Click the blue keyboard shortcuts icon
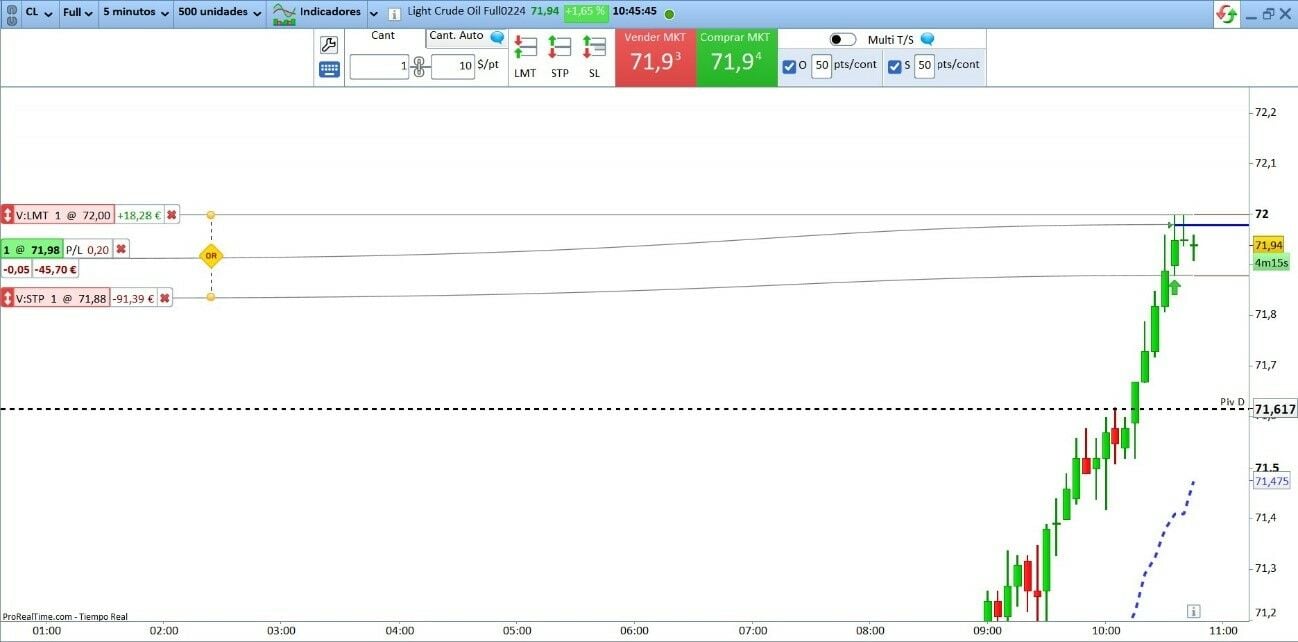The width and height of the screenshot is (1298, 642). 329,69
